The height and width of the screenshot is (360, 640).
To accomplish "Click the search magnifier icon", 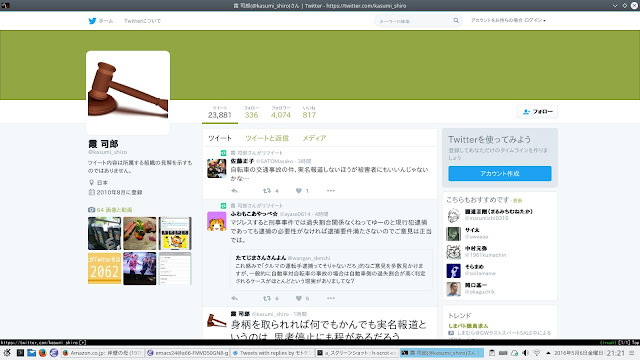I will click(456, 20).
